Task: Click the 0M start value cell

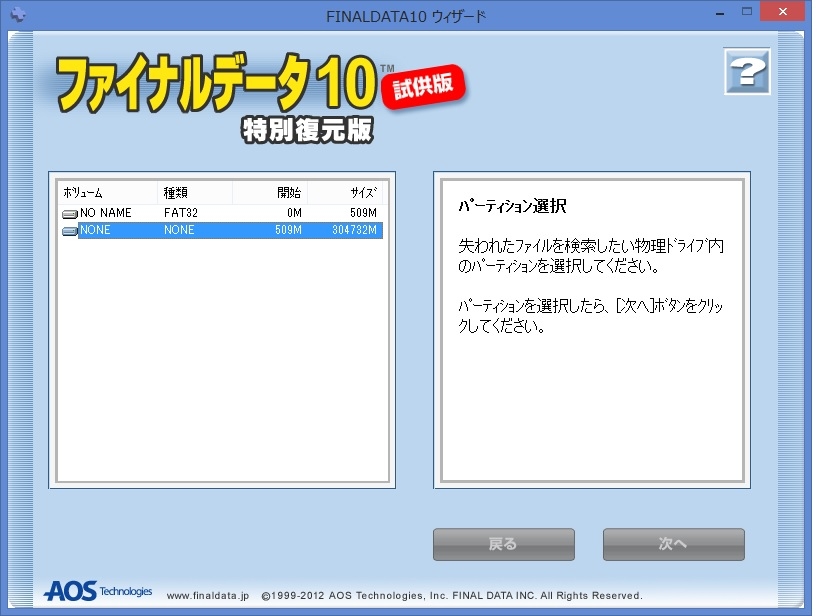Action: click(294, 213)
